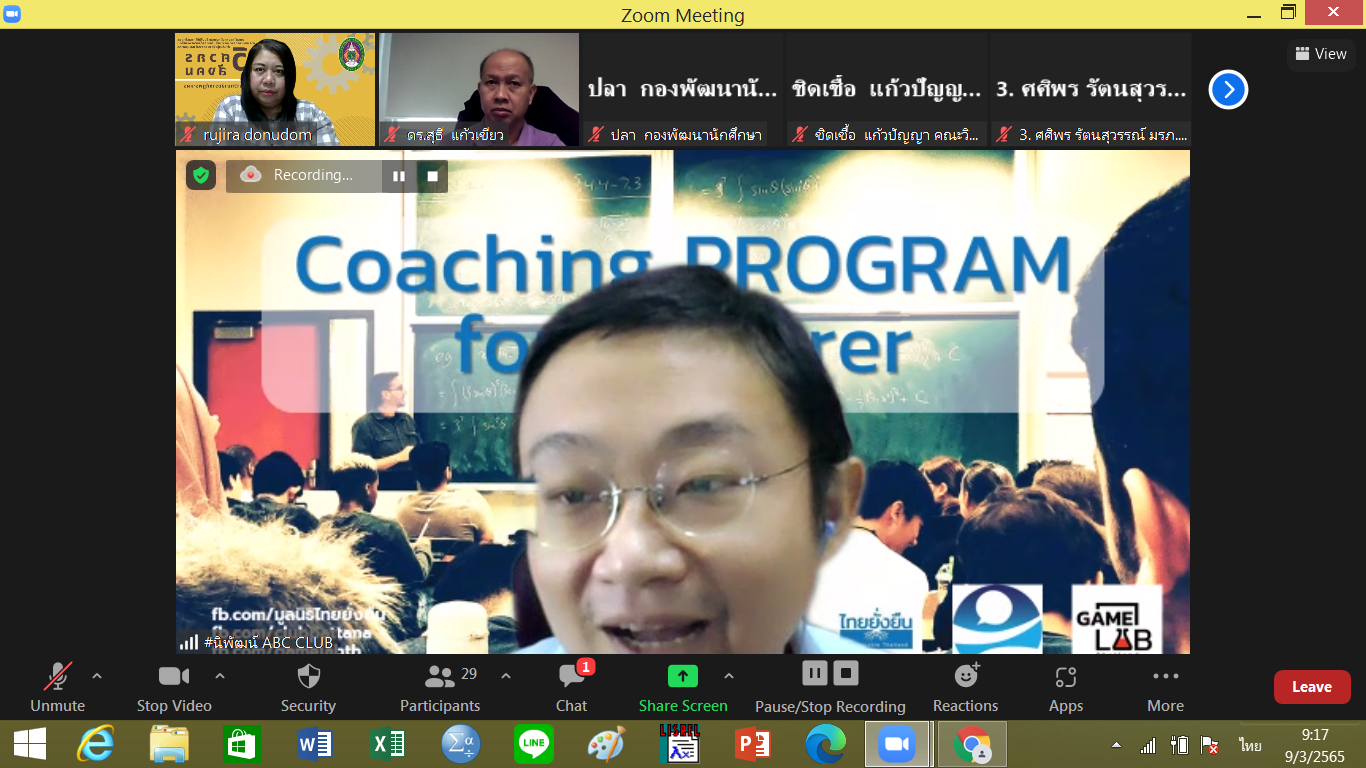1366x768 pixels.
Task: Open the LISREL taskbar icon
Action: pos(679,743)
